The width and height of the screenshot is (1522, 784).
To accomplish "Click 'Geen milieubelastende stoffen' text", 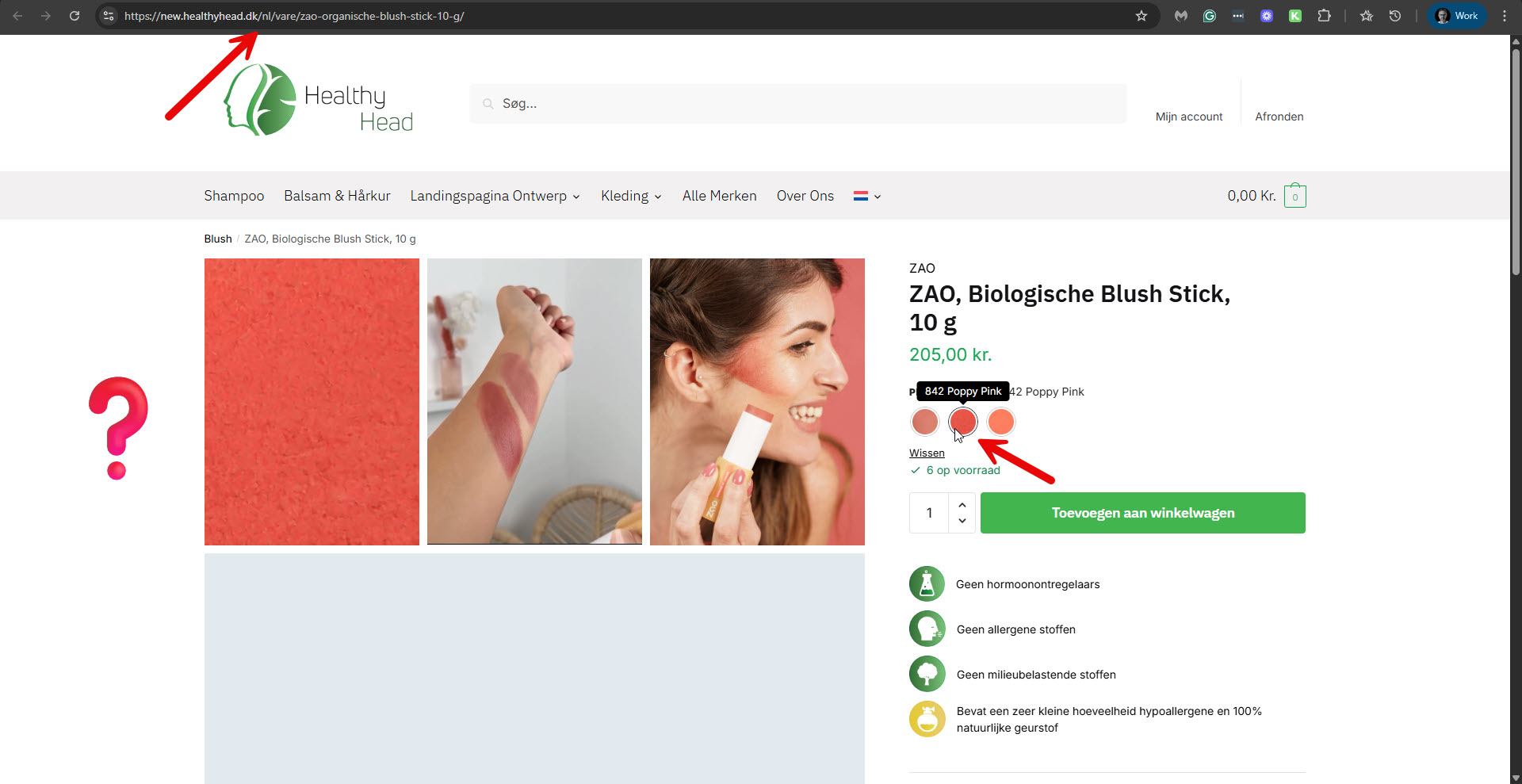I will coord(1036,675).
